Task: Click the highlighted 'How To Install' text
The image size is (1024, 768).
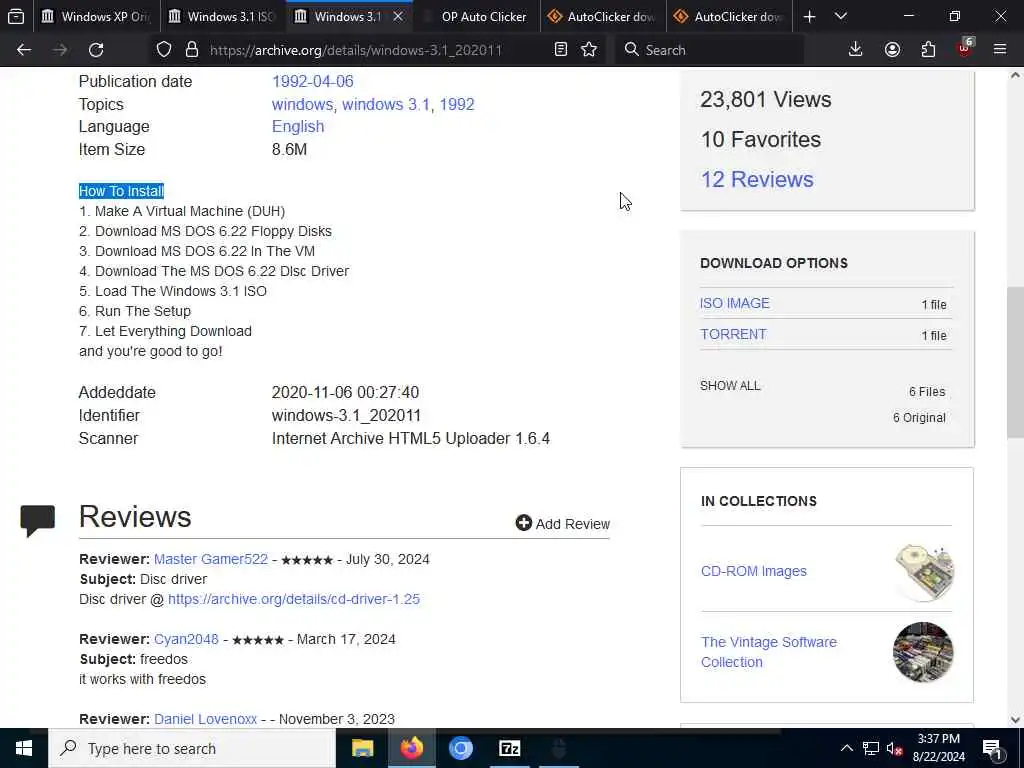Action: (121, 191)
